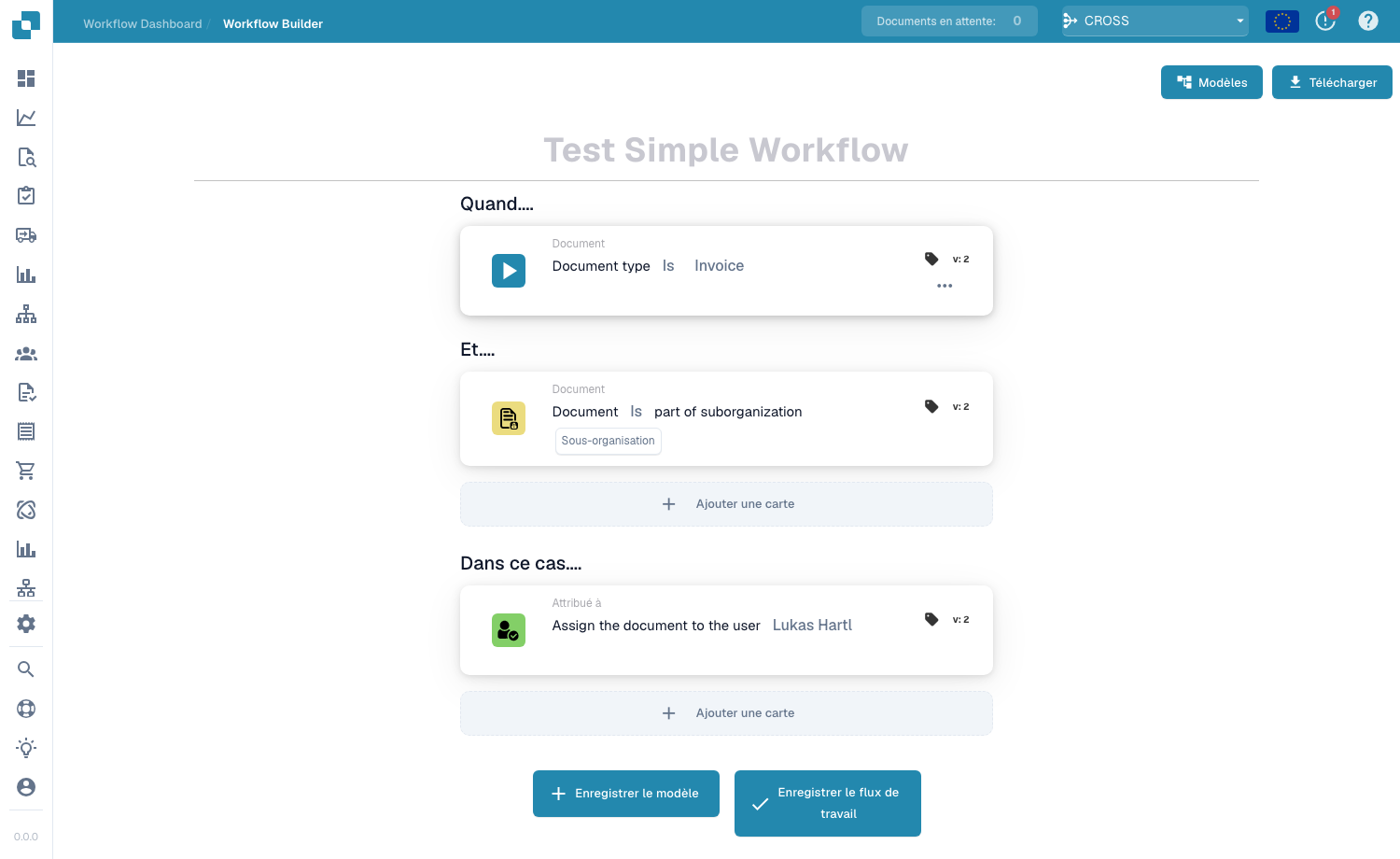The image size is (1400, 859).
Task: Click Documents en attente counter
Action: (949, 21)
